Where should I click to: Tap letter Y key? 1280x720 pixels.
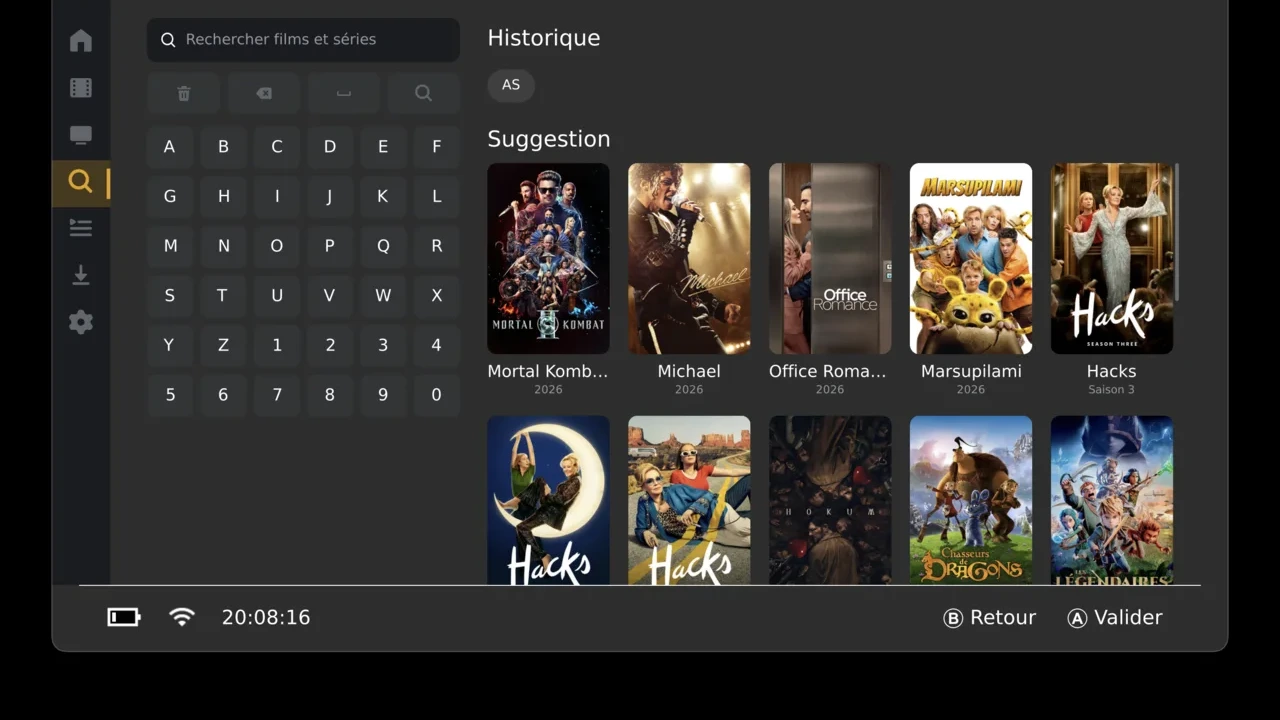pyautogui.click(x=170, y=345)
